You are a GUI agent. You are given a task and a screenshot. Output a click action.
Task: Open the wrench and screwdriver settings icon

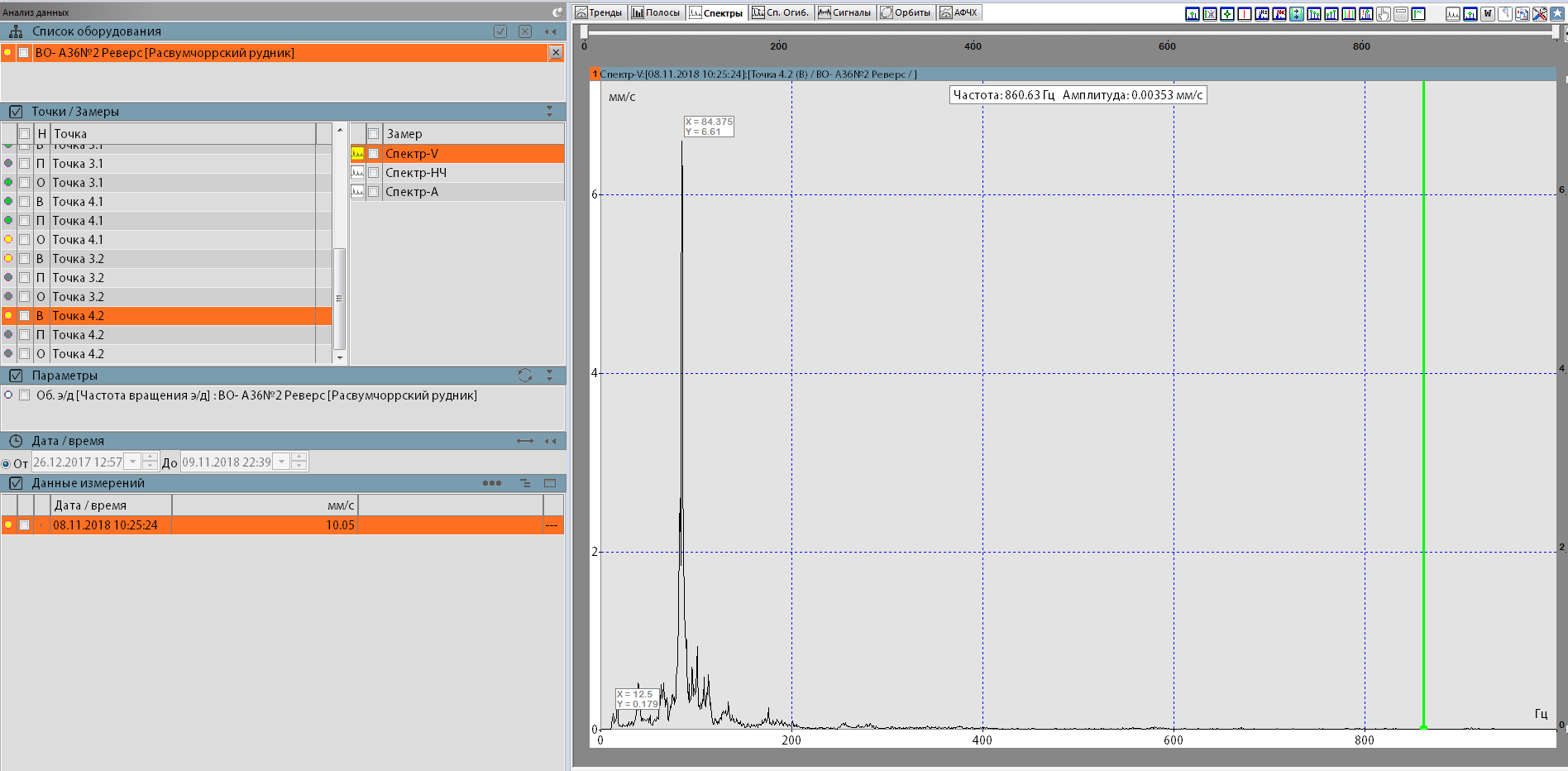click(1540, 14)
